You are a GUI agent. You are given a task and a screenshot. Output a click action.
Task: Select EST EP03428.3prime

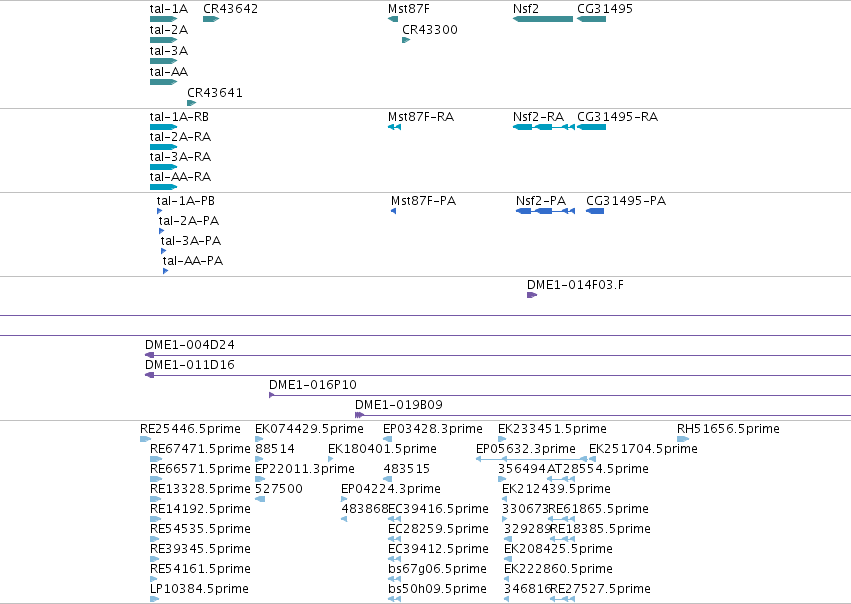coord(388,440)
